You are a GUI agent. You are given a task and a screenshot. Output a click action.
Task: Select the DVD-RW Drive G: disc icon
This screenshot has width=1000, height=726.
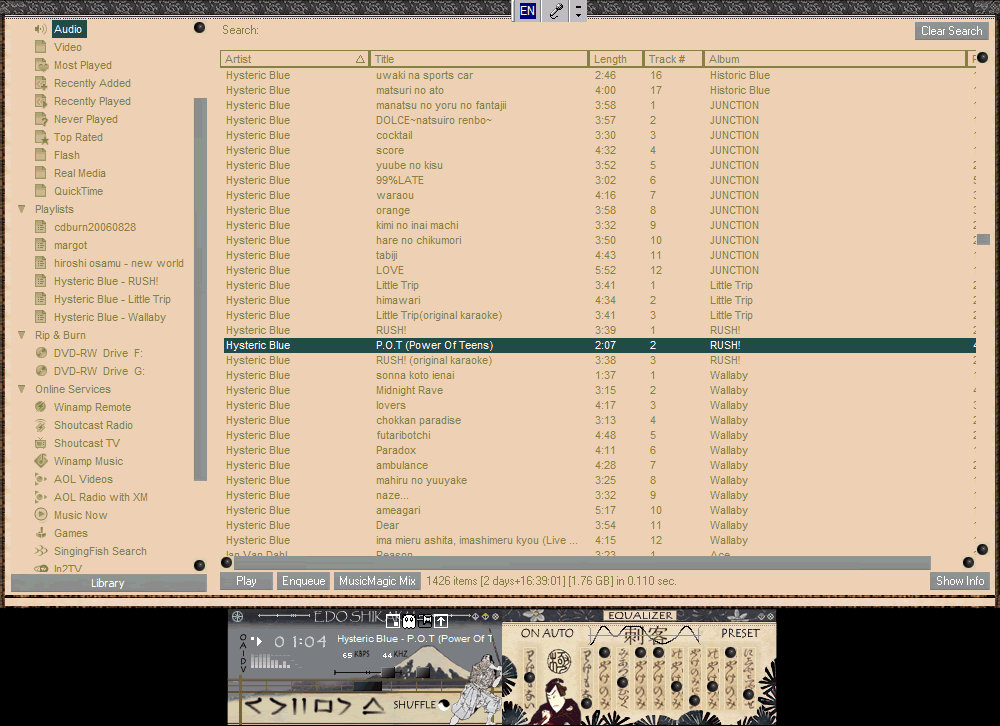tap(41, 371)
